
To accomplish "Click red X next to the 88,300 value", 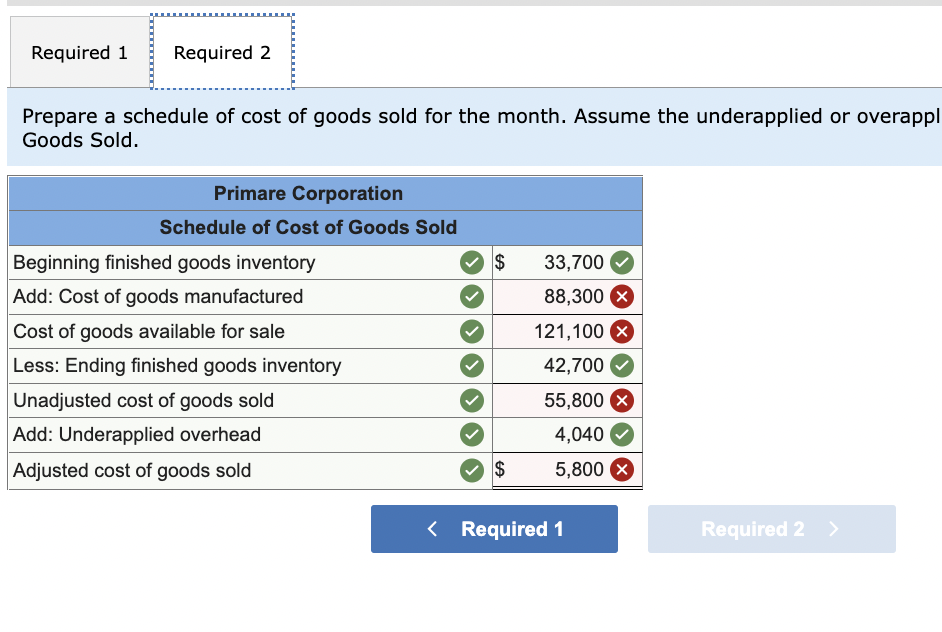I will pos(622,297).
